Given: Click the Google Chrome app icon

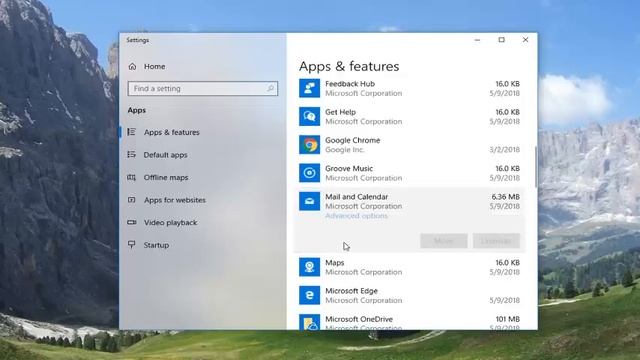Looking at the screenshot, I should 309,144.
